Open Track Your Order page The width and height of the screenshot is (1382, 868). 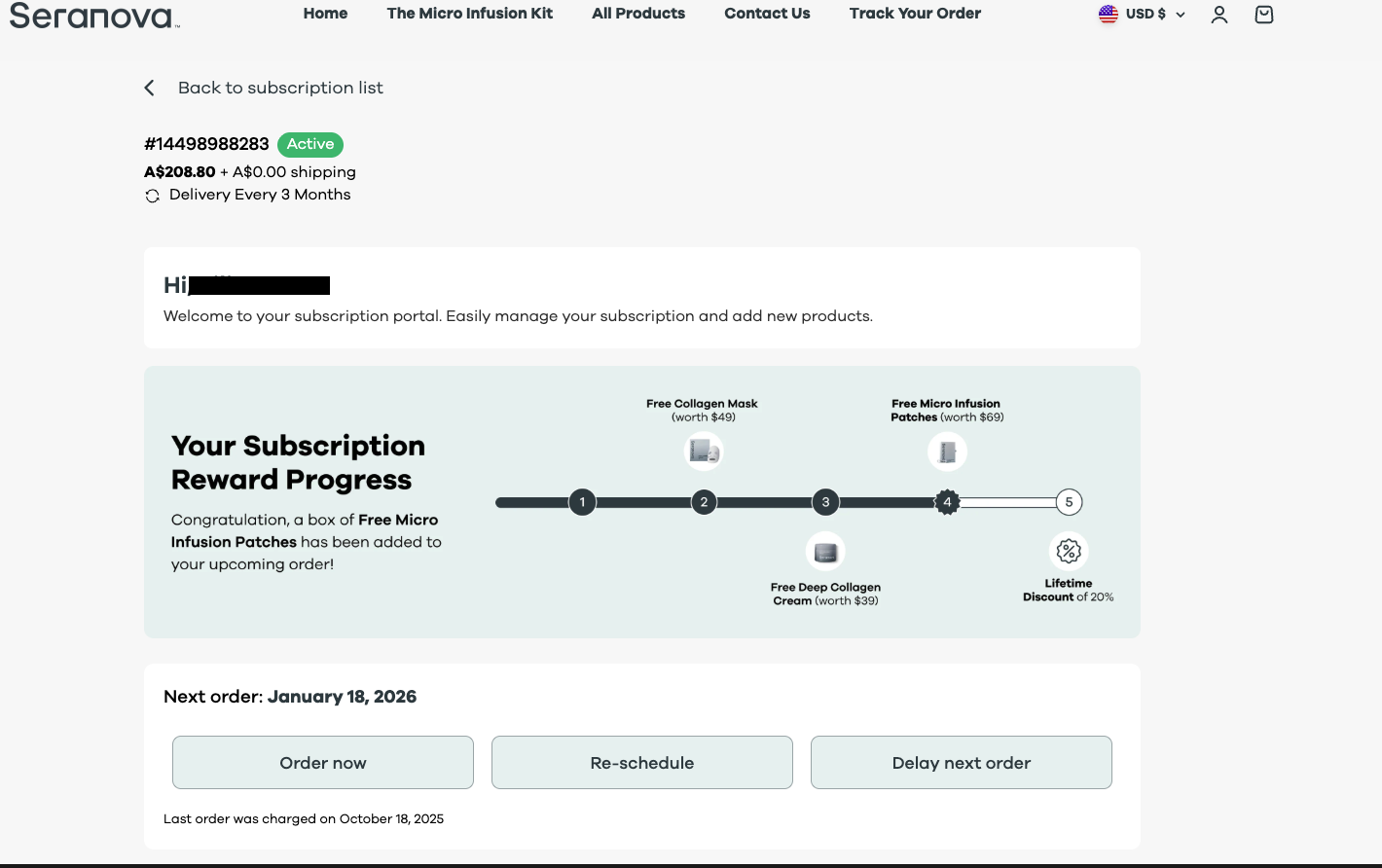pos(915,14)
